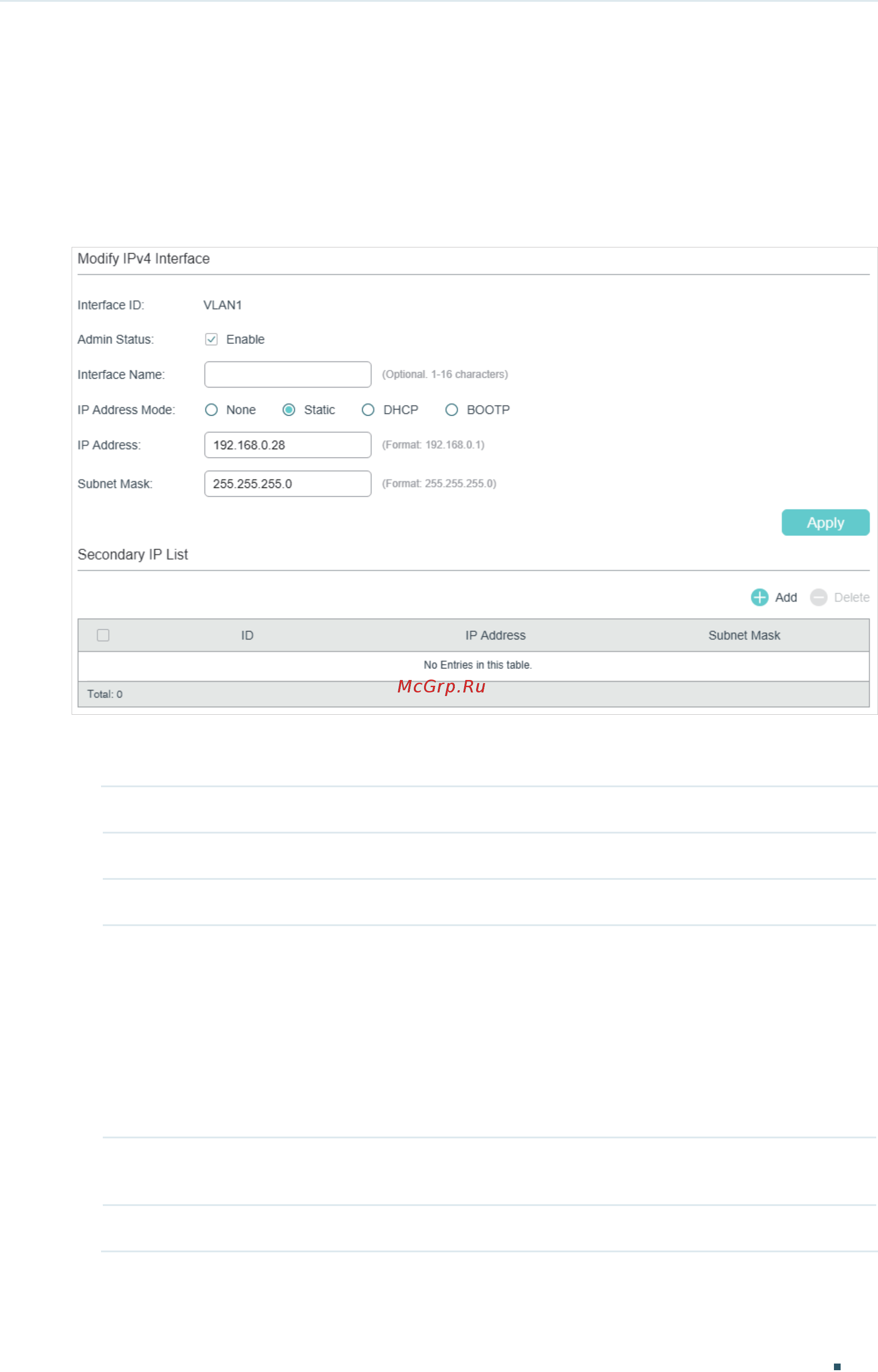
Task: Click the Apply button
Action: coord(825,522)
